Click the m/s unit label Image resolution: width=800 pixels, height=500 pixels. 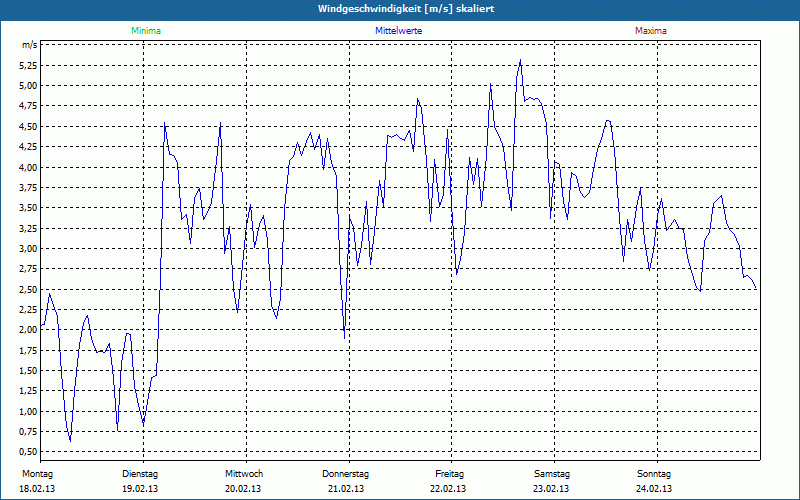(30, 45)
